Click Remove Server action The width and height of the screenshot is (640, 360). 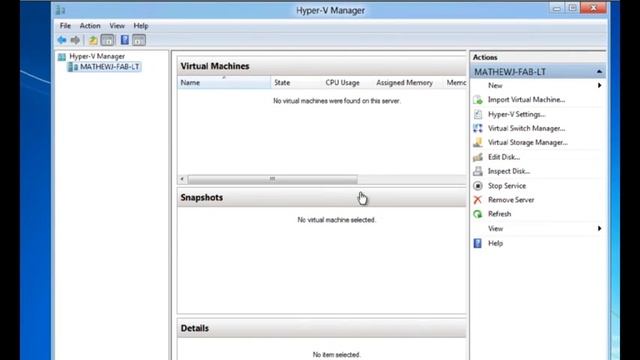pyautogui.click(x=511, y=200)
